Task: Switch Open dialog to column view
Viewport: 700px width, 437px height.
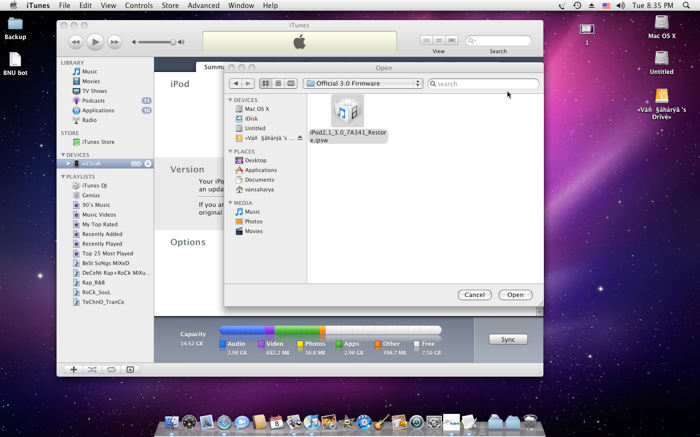Action: click(x=291, y=83)
